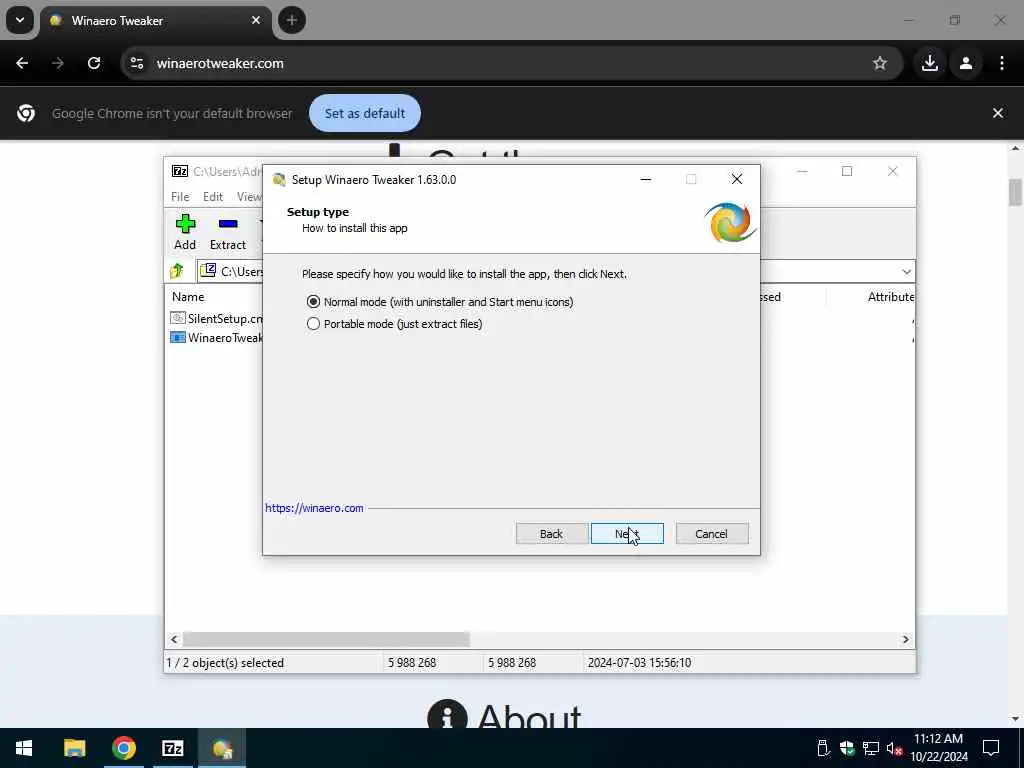Reload the page in Chrome

pyautogui.click(x=94, y=63)
